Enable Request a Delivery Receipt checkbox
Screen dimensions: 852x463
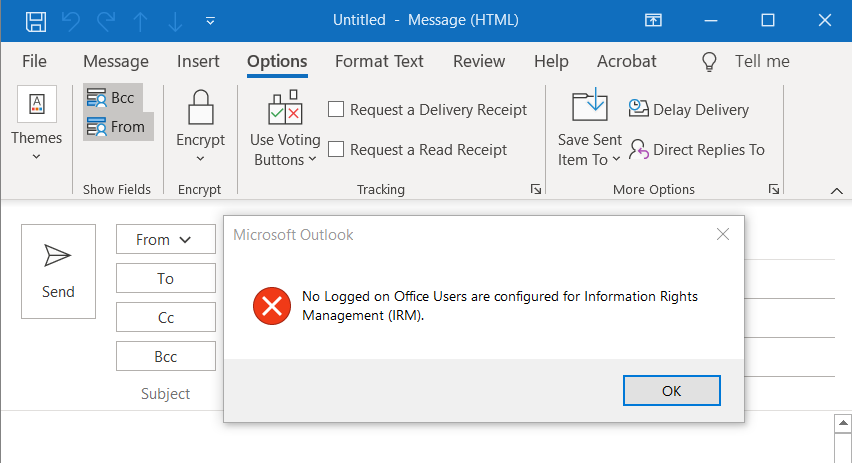[336, 109]
